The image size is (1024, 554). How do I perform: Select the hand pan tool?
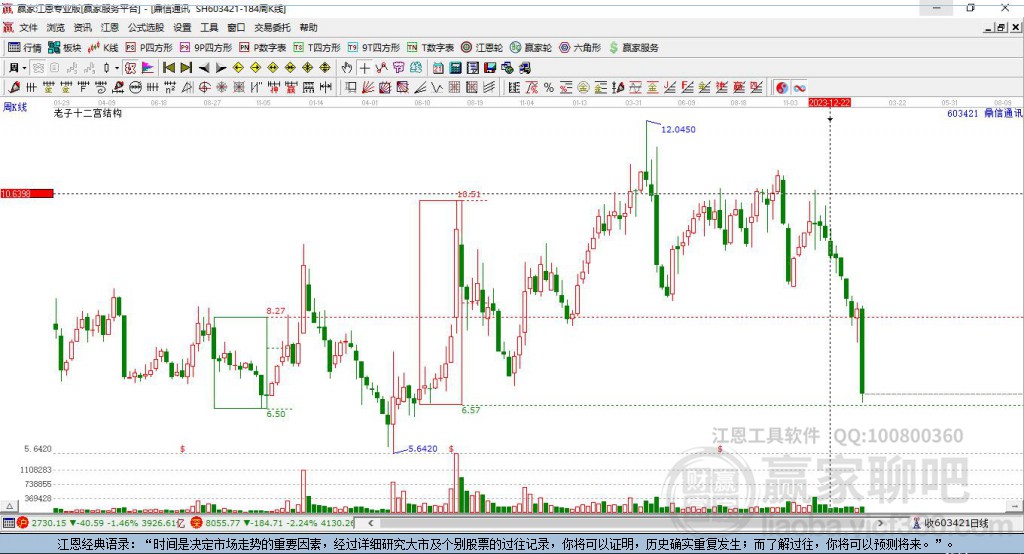click(346, 68)
